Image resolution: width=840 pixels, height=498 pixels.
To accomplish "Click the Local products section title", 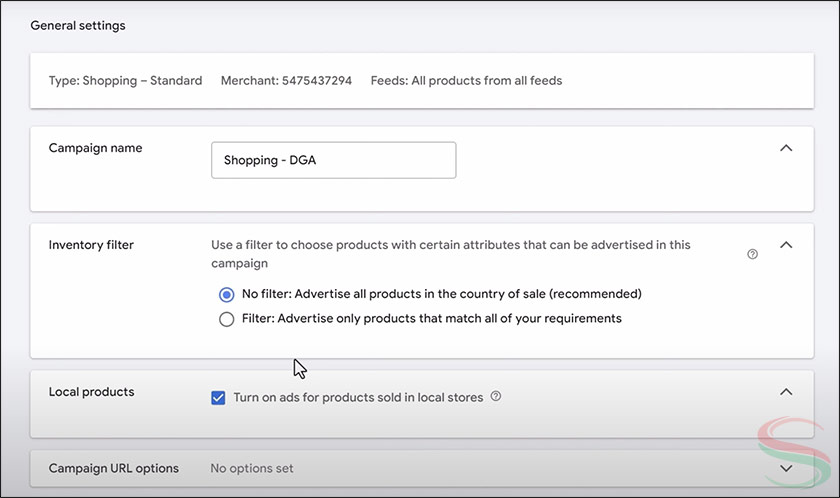I will 91,392.
